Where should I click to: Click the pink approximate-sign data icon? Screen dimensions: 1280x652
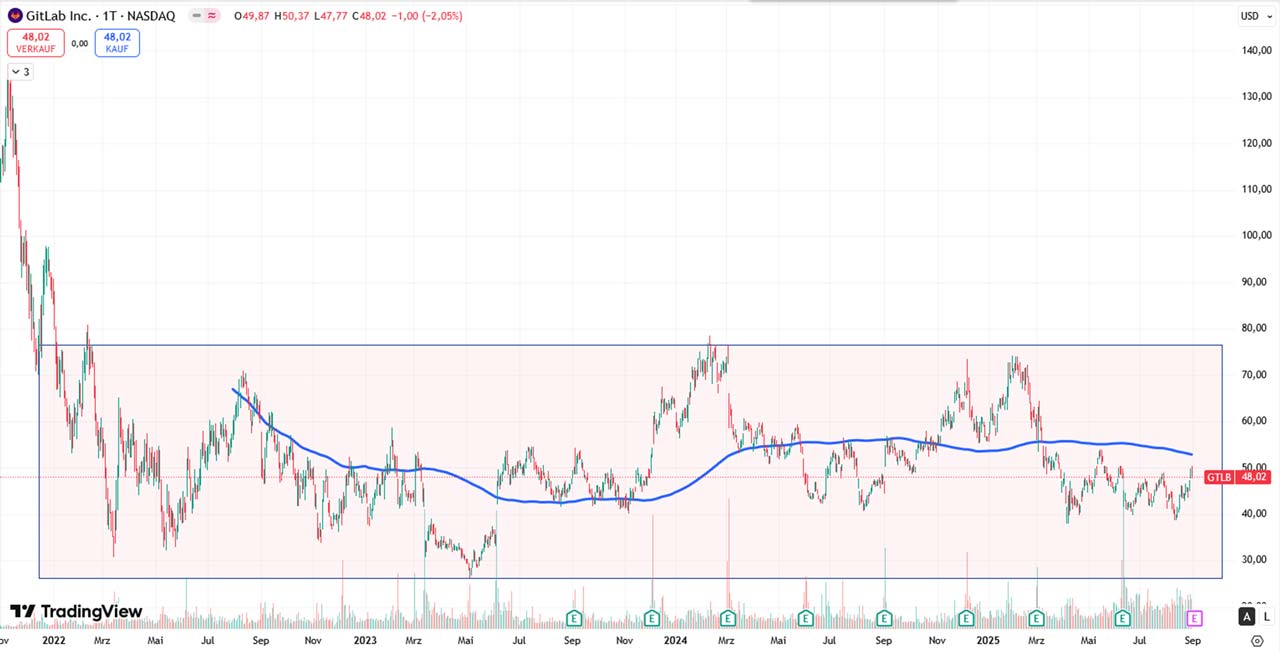(x=213, y=16)
